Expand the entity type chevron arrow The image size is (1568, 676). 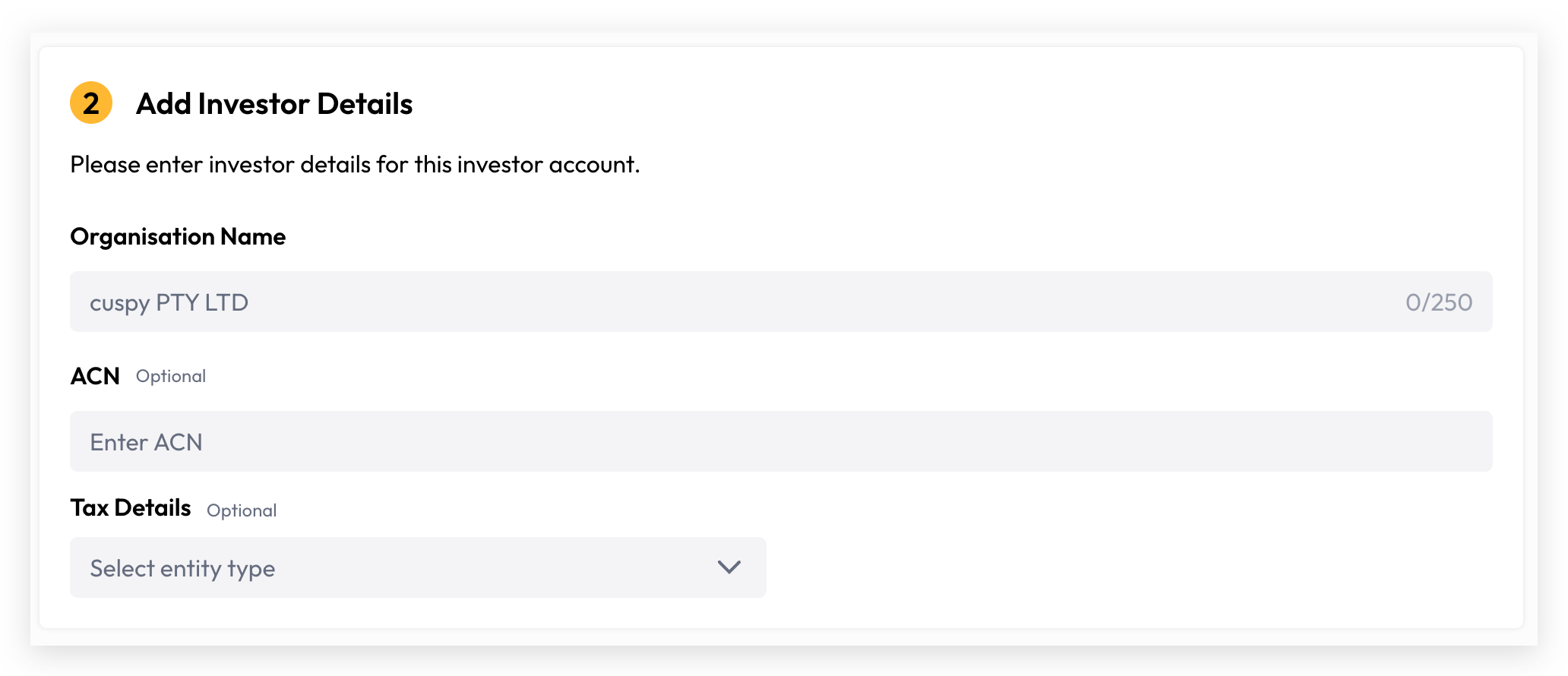pyautogui.click(x=729, y=567)
